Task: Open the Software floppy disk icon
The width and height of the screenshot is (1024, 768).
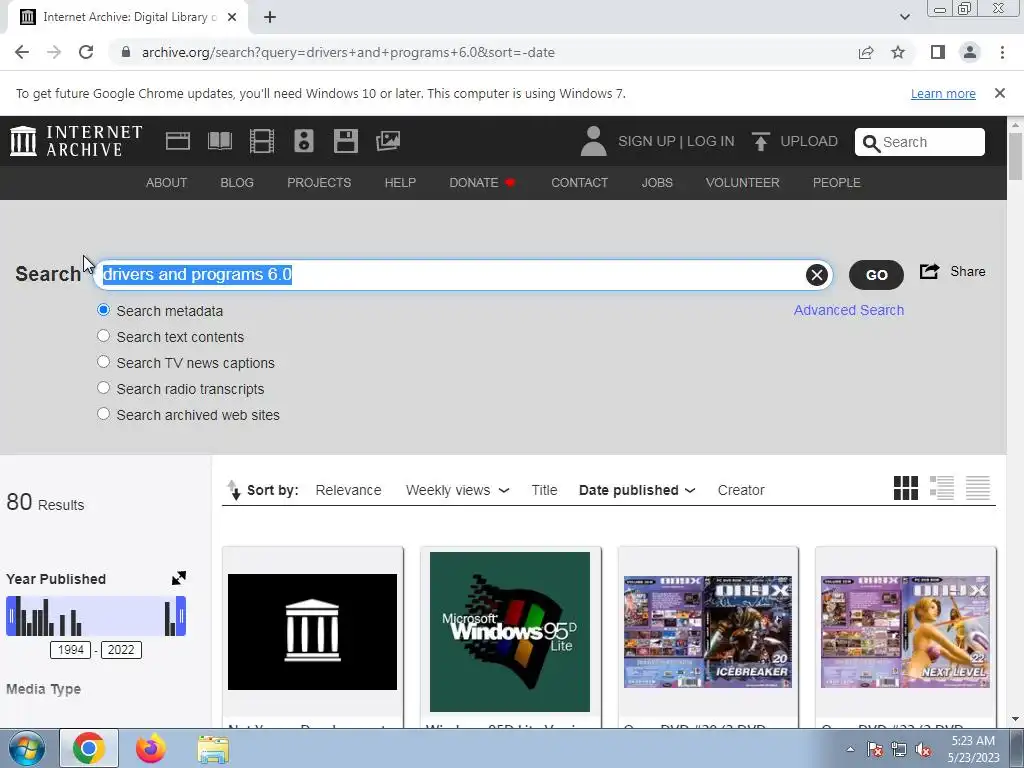Action: (x=345, y=141)
